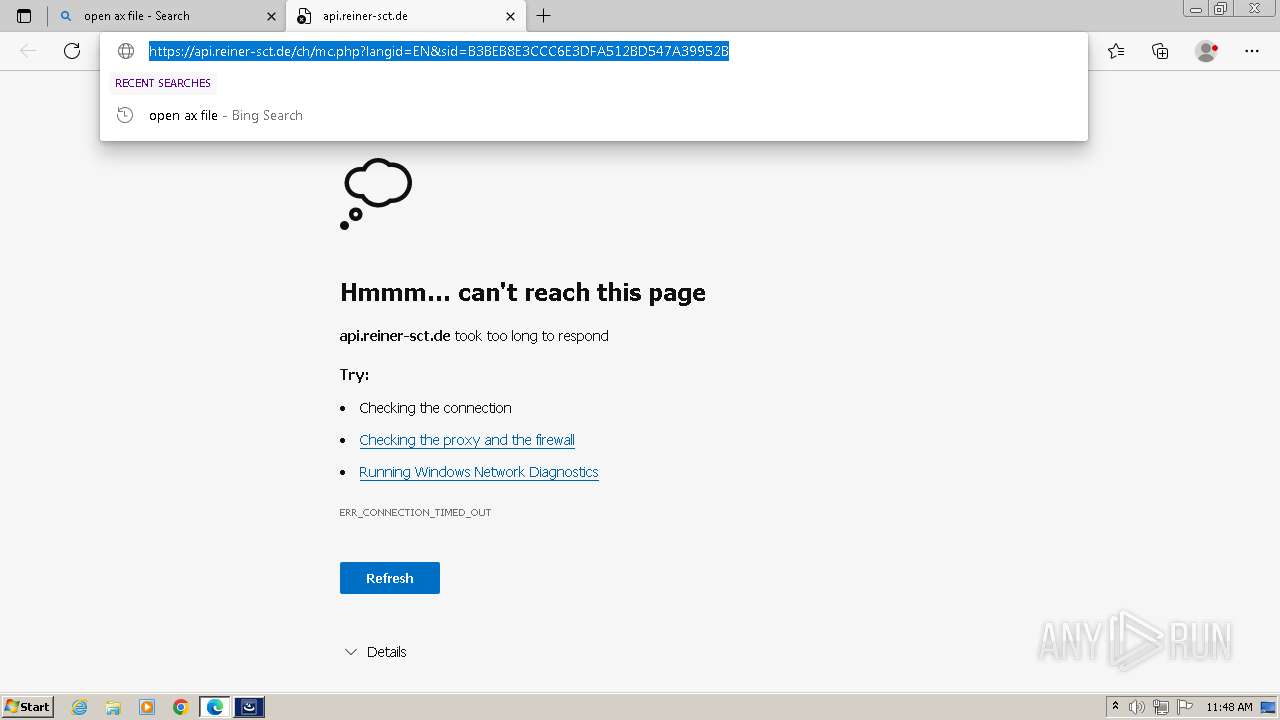Launch Internet Explorer from the taskbar
The width and height of the screenshot is (1280, 720).
point(80,707)
